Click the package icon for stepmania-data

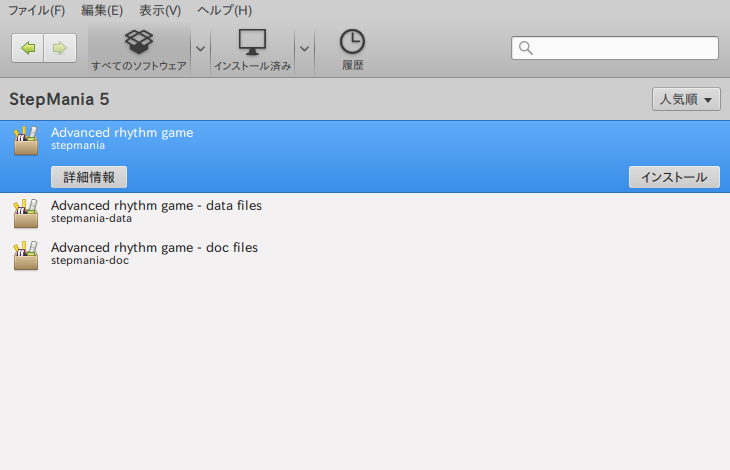click(26, 214)
